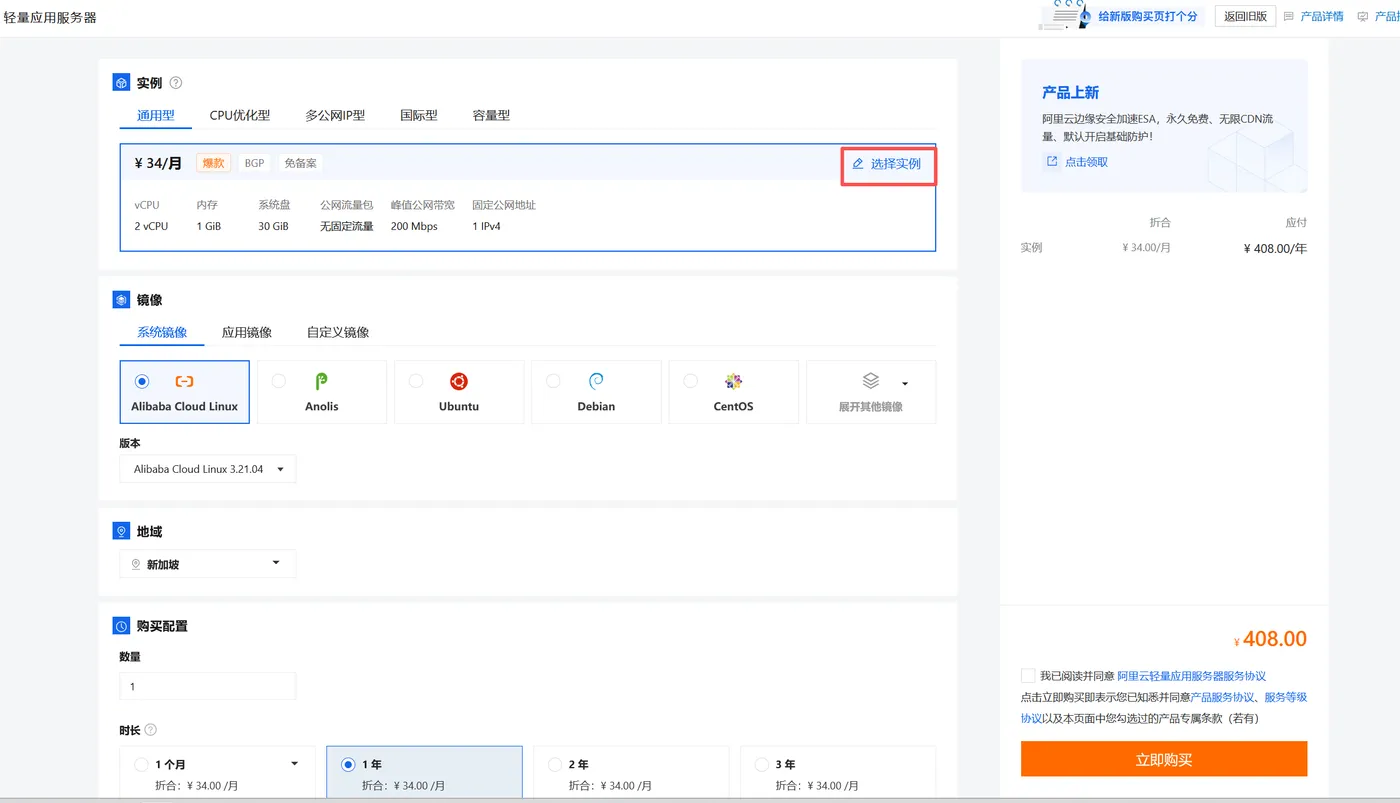Switch to the 多公网IP型 tab
The height and width of the screenshot is (803, 1400).
point(335,116)
